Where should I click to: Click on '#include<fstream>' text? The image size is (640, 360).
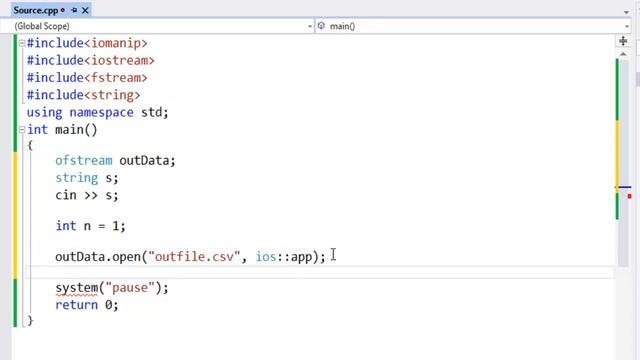coord(87,78)
